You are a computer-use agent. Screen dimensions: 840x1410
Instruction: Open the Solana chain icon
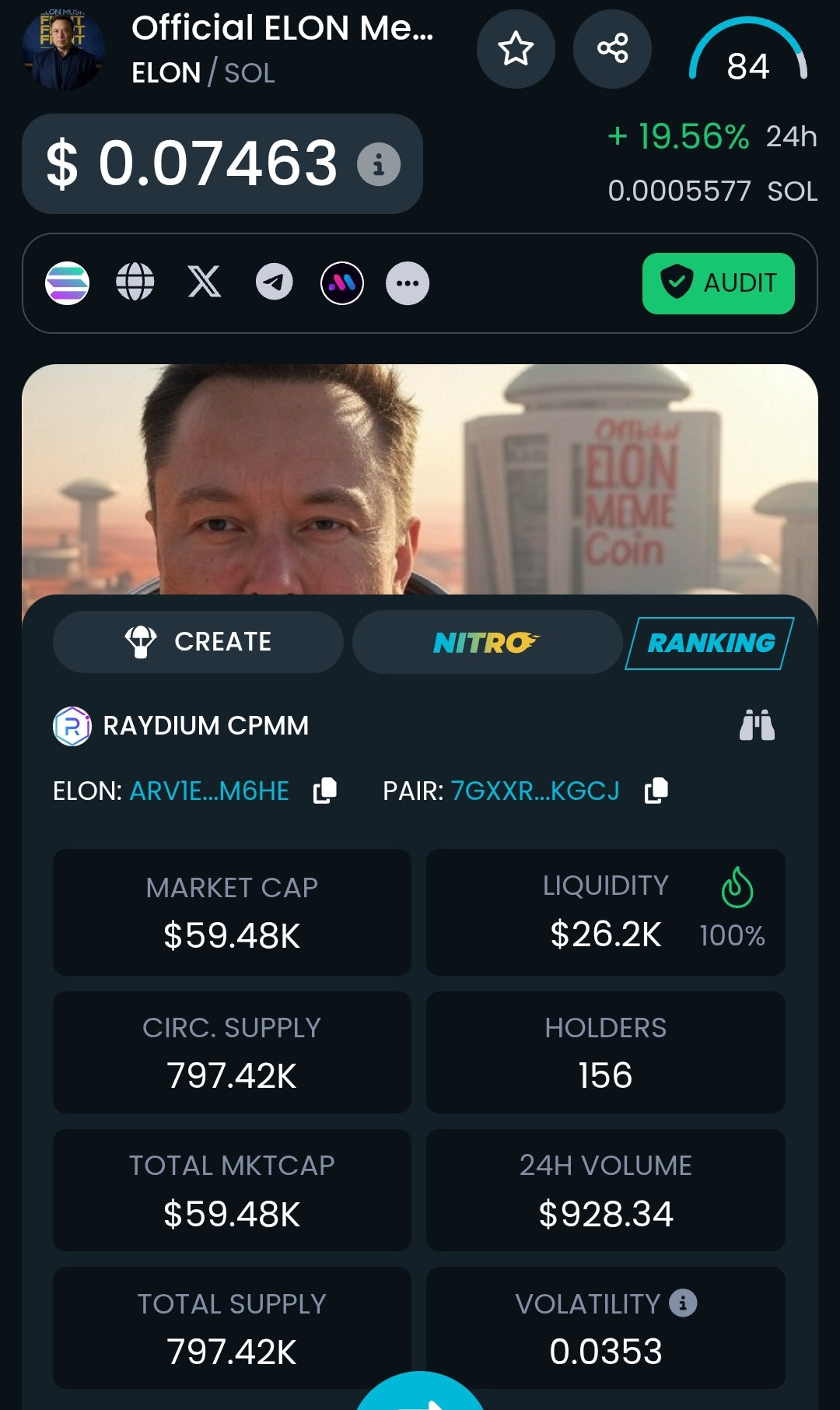click(x=68, y=283)
